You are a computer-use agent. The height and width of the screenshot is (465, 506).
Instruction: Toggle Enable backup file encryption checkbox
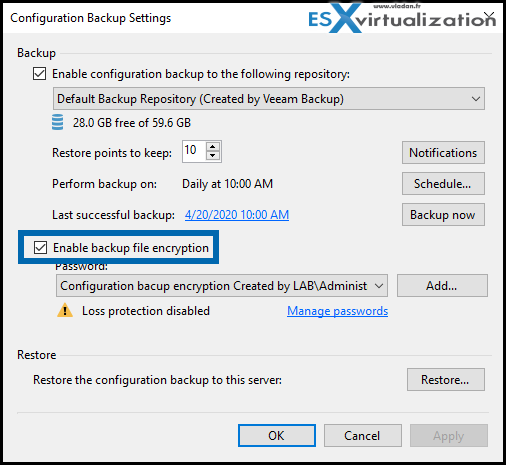click(40, 248)
